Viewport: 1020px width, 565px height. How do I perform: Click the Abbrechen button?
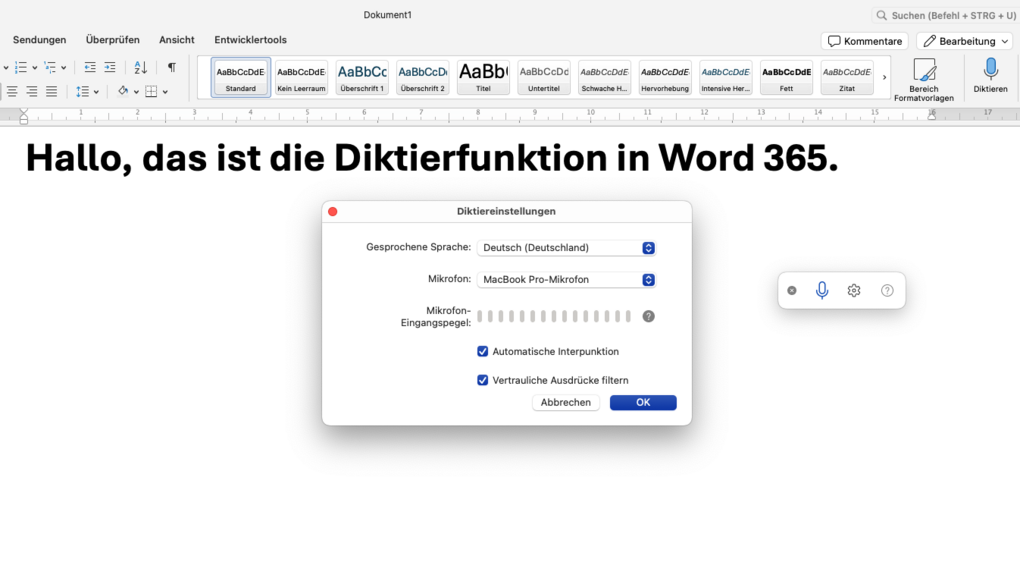pyautogui.click(x=566, y=402)
